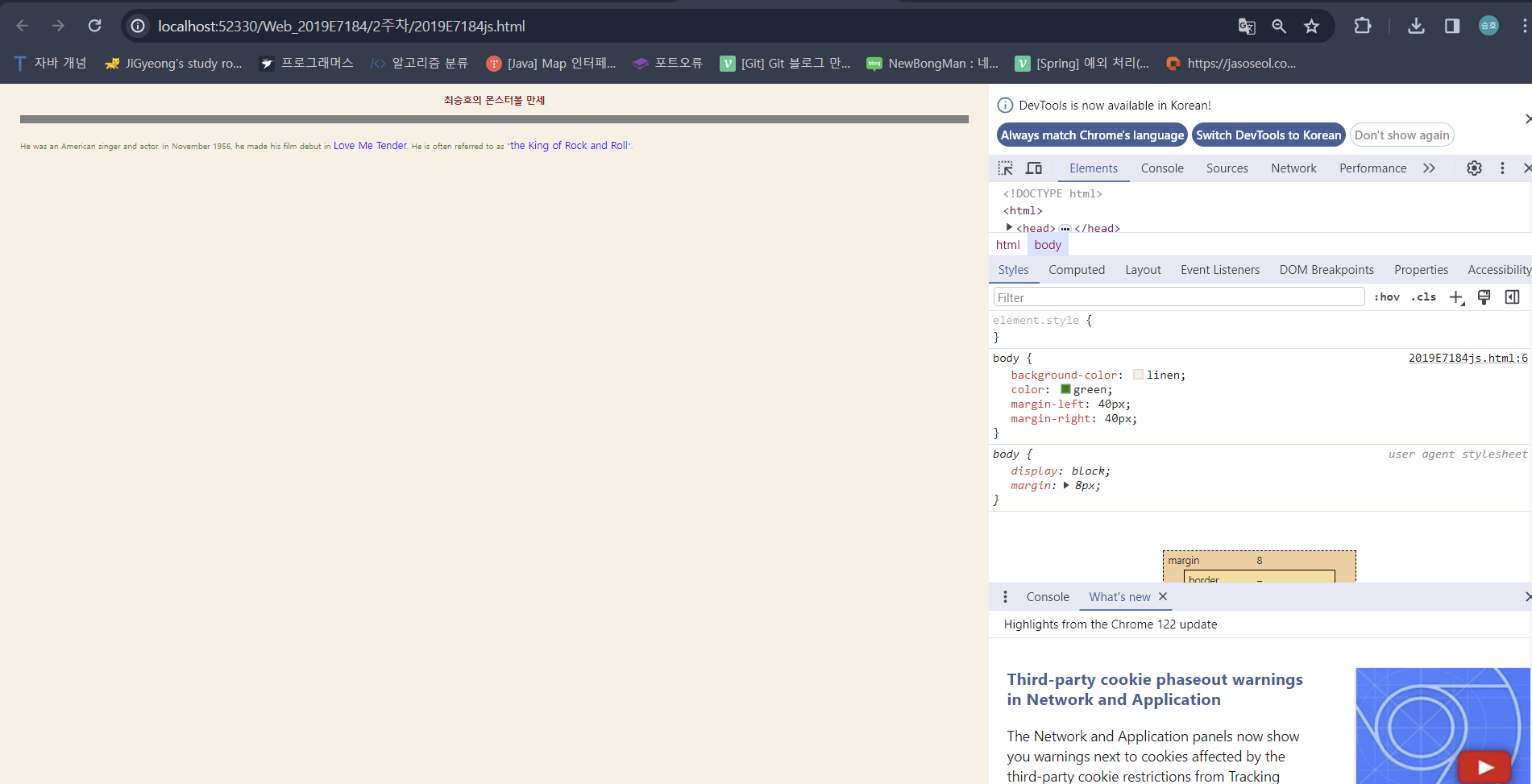
Task: Select the html tag in the DOM tree
Action: pyautogui.click(x=1023, y=211)
